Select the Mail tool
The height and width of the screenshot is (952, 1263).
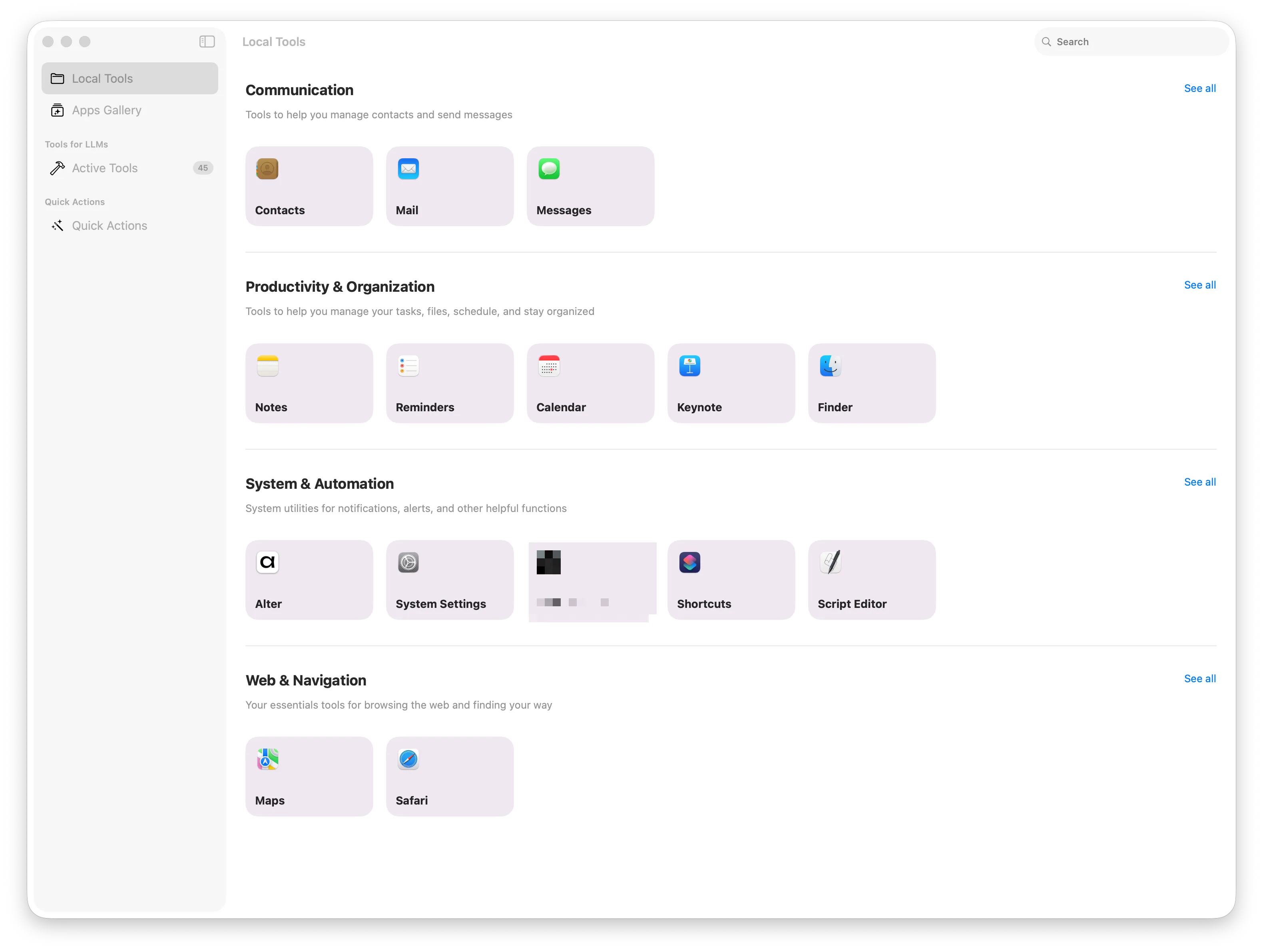(450, 186)
